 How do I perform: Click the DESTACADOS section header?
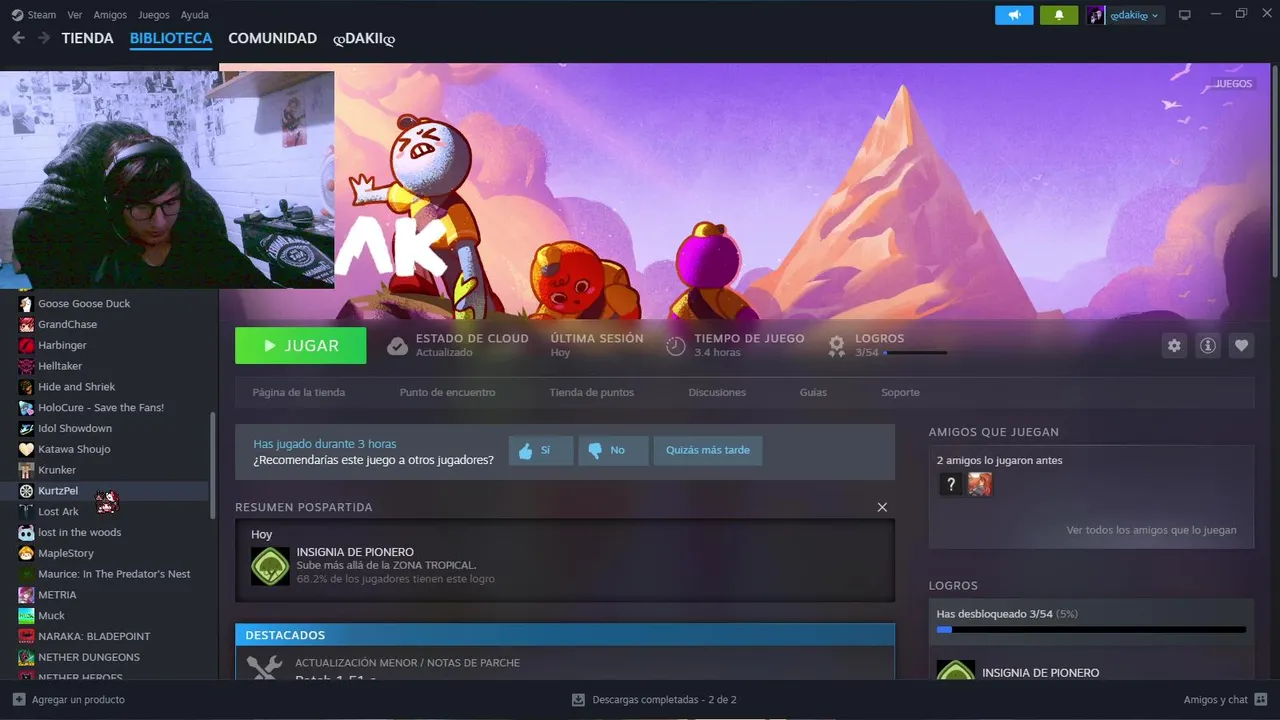(565, 635)
